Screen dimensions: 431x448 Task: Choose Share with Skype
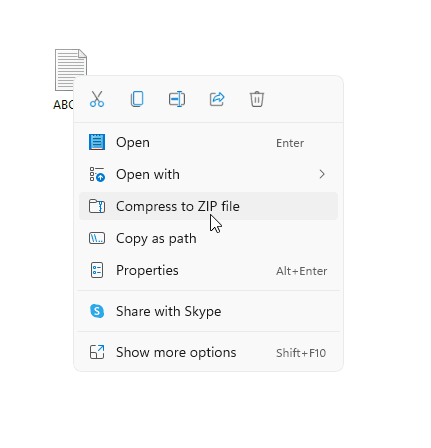[x=208, y=311]
